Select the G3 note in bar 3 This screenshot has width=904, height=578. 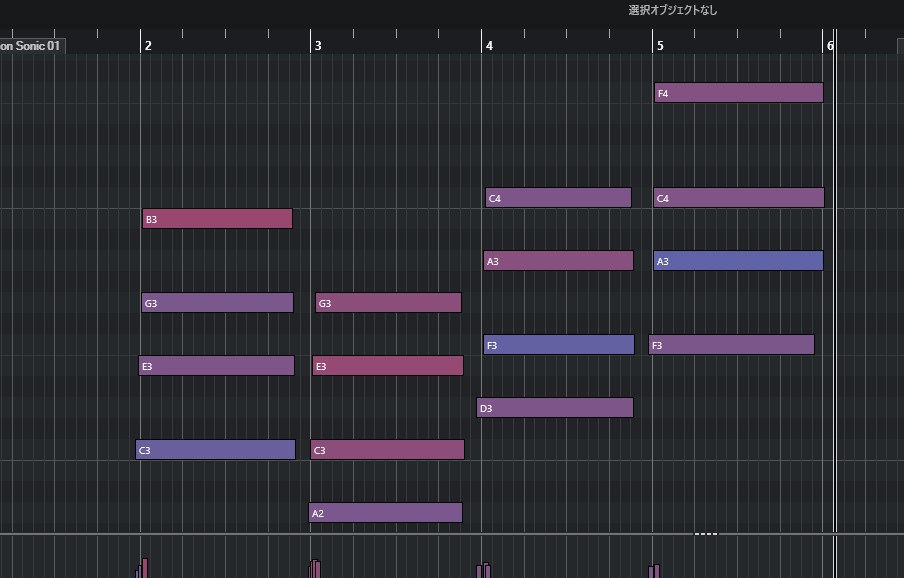388,303
